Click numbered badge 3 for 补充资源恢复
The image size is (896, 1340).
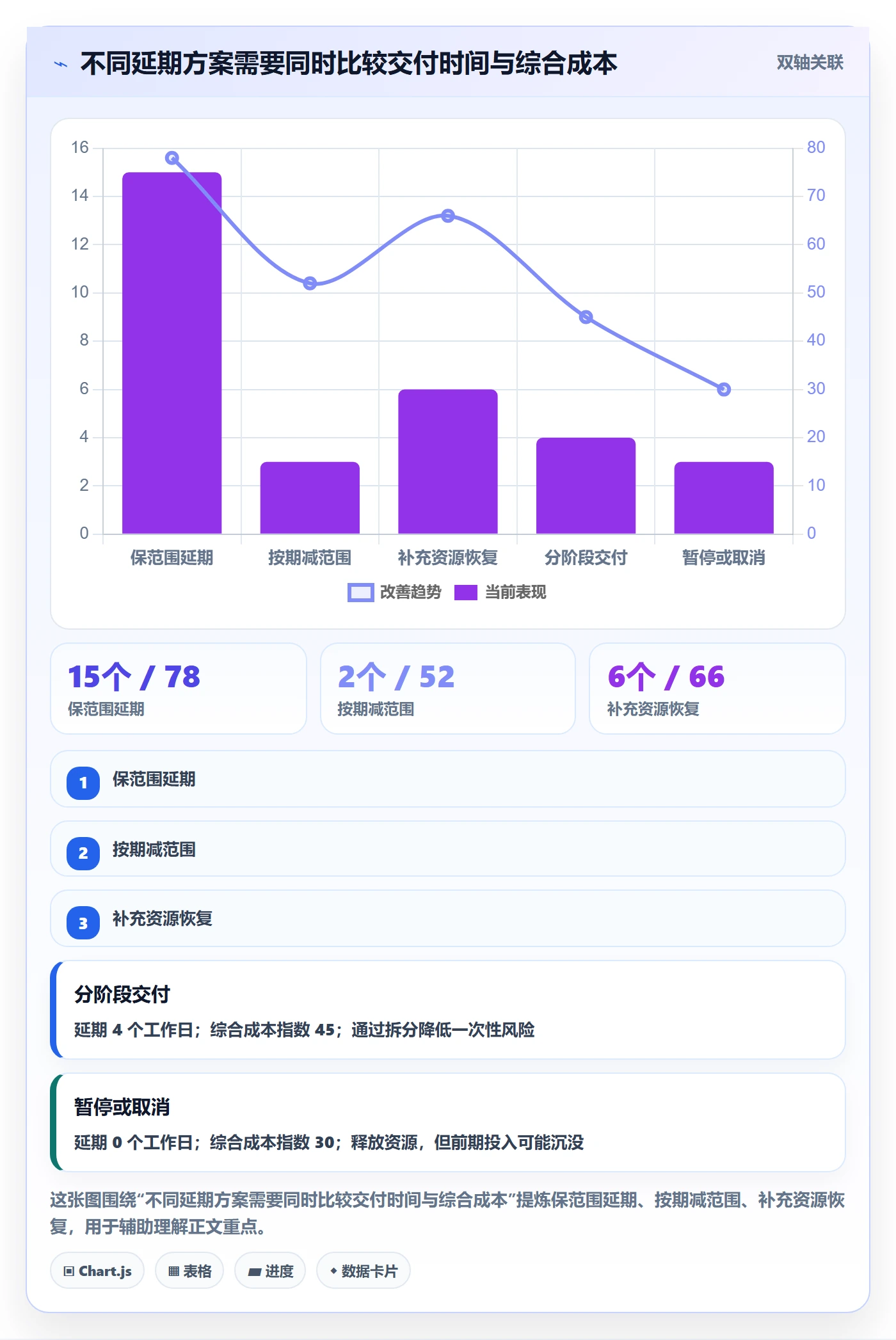(x=83, y=923)
